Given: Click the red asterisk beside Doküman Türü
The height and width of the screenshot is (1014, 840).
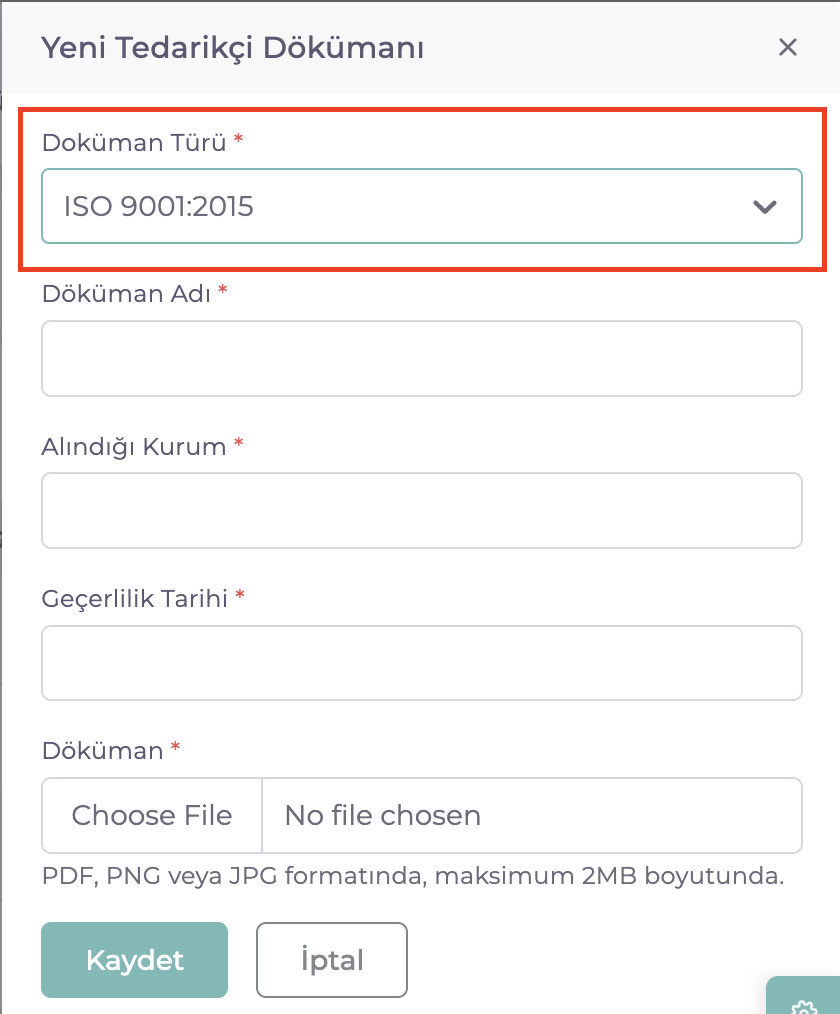Looking at the screenshot, I should 238,140.
